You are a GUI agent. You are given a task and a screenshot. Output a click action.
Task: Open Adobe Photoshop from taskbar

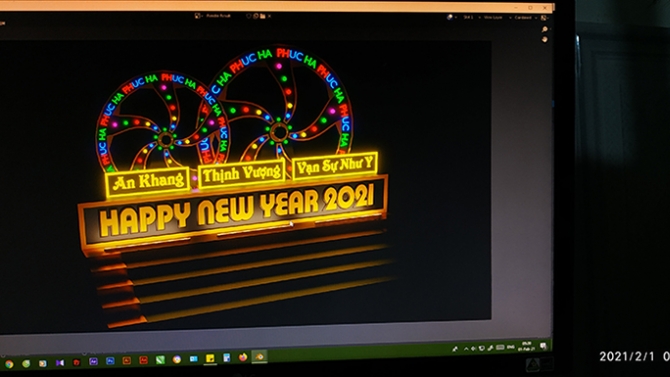pos(110,361)
